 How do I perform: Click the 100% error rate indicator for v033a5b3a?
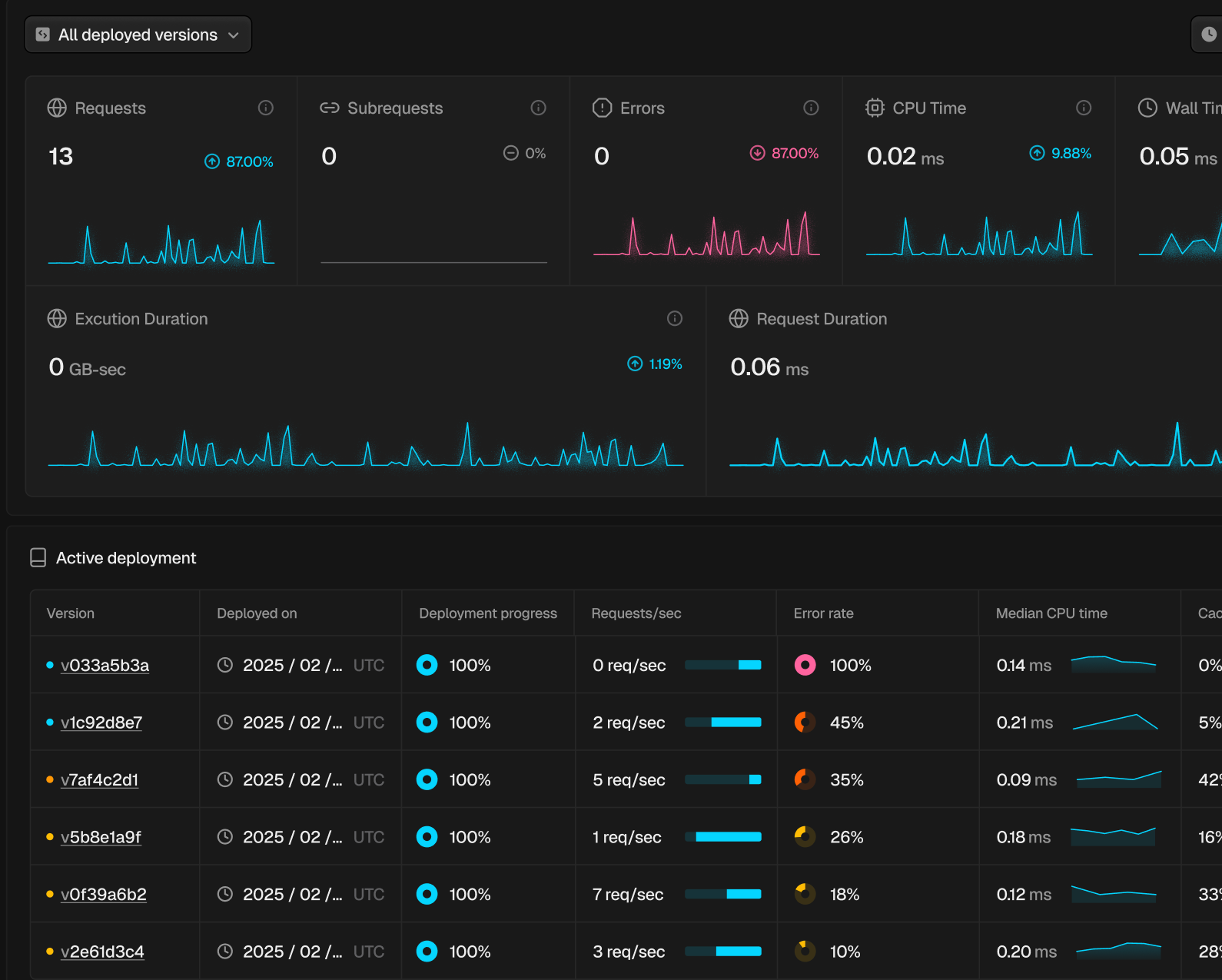pyautogui.click(x=805, y=665)
